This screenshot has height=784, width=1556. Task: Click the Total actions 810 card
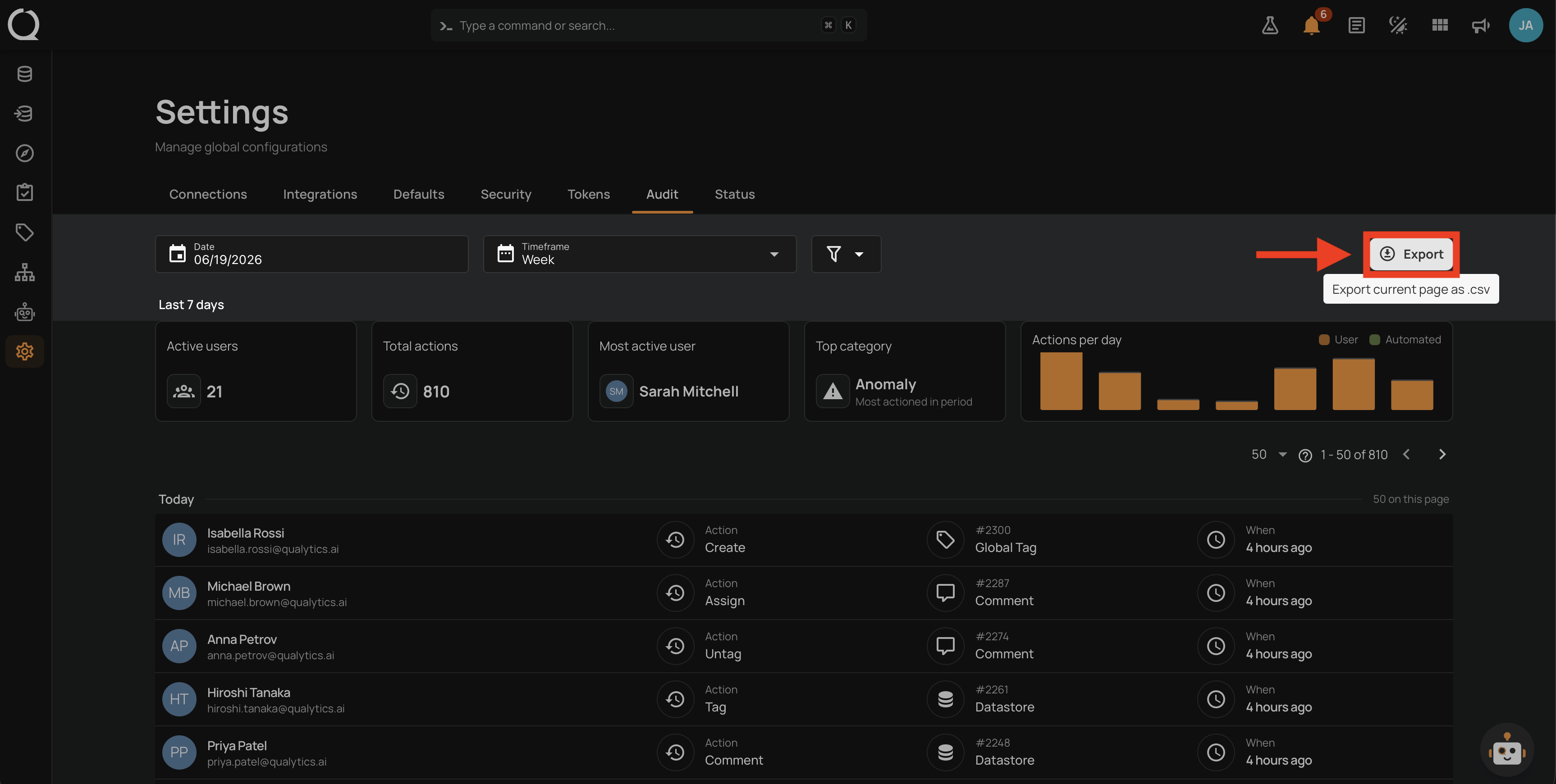click(x=472, y=371)
